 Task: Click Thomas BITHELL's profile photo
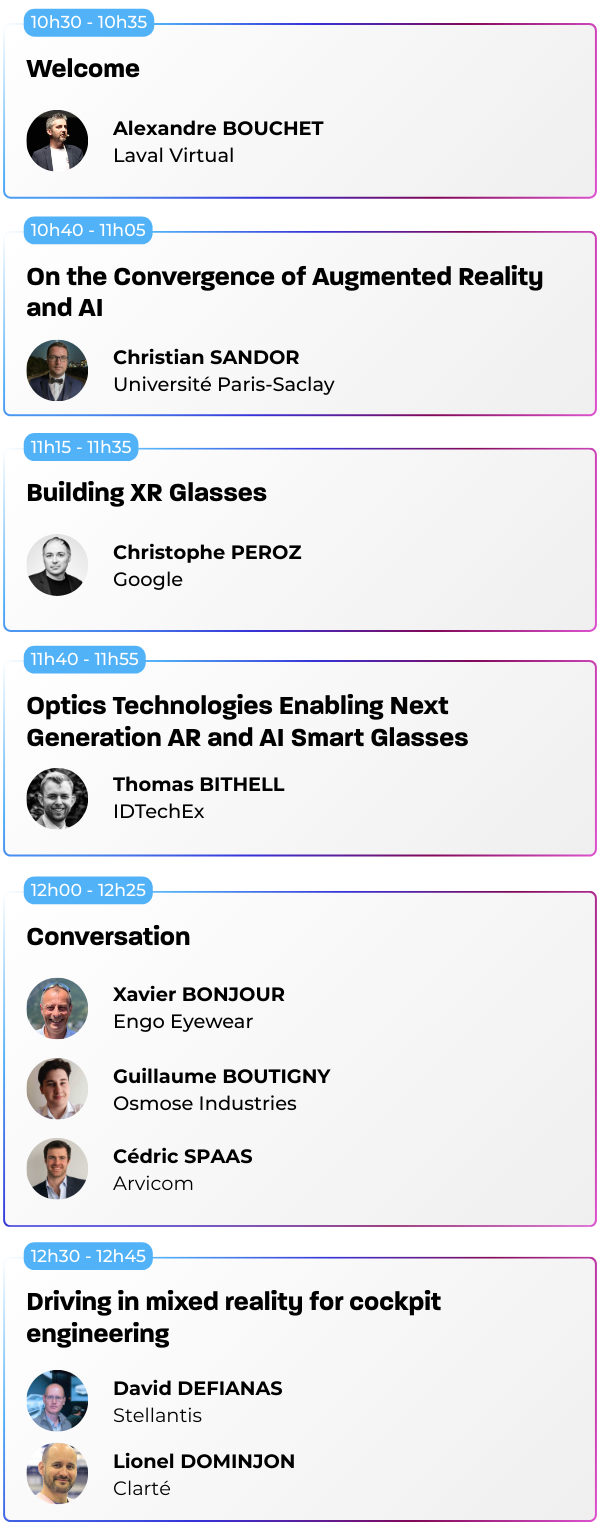click(x=57, y=798)
